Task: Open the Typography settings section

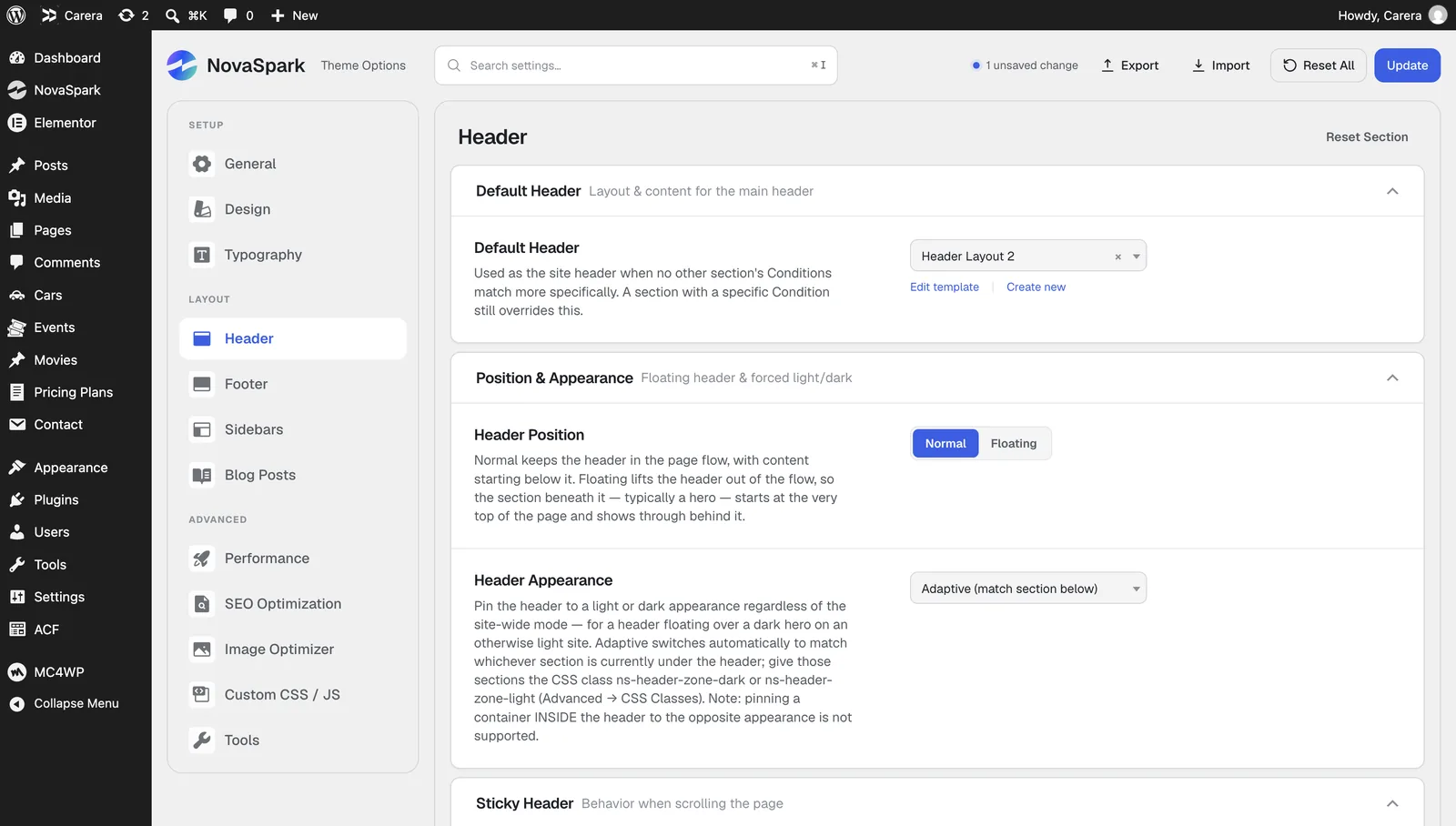Action: (293, 255)
